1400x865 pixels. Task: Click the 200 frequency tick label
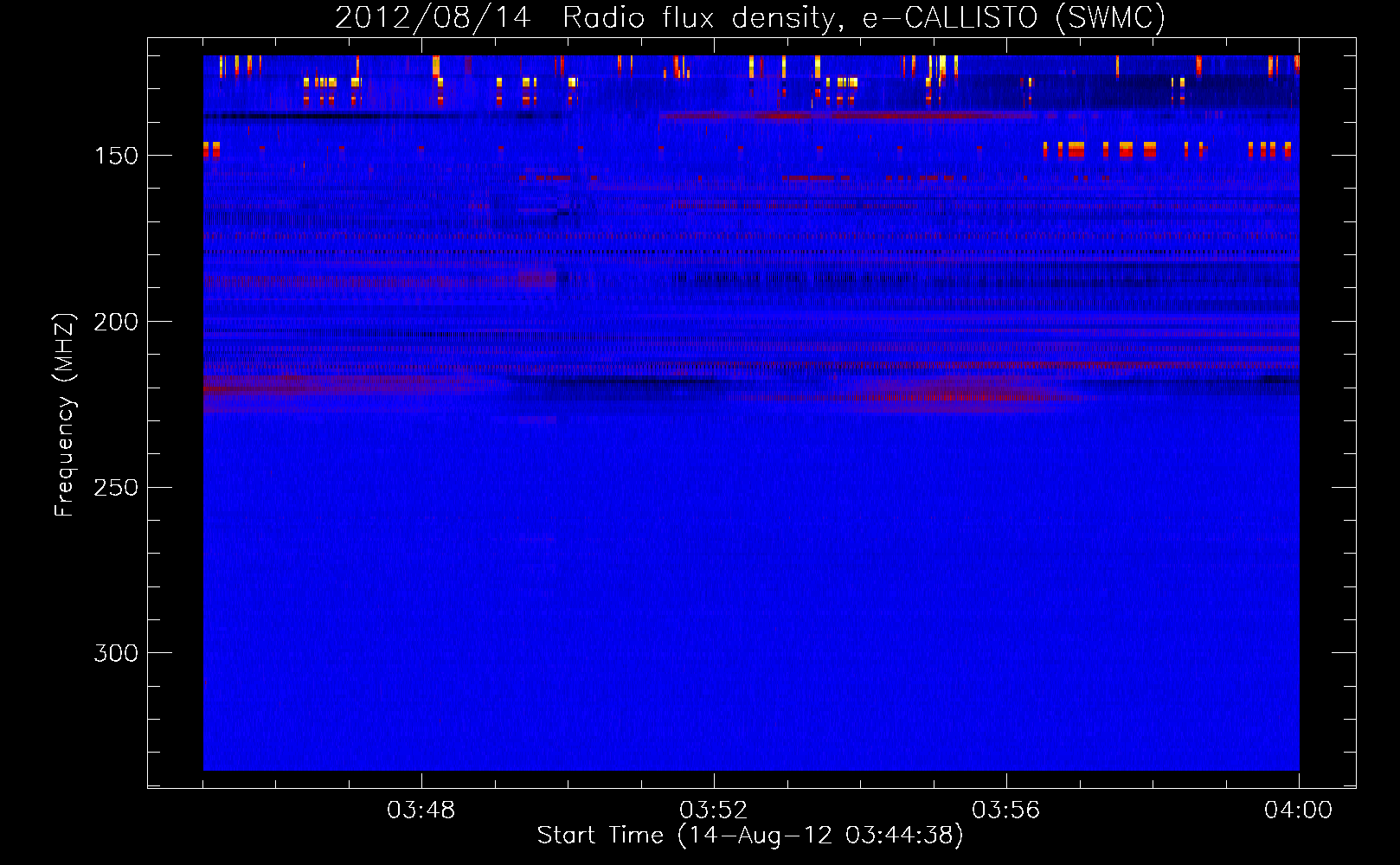(116, 322)
